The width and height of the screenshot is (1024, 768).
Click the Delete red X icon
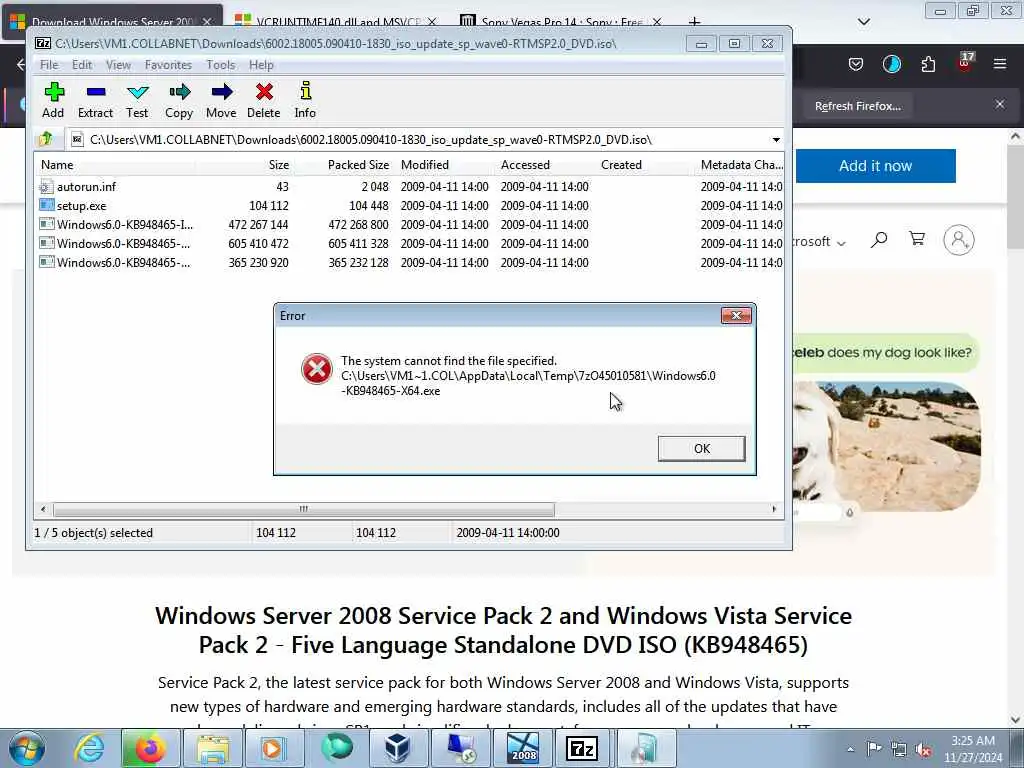(264, 92)
